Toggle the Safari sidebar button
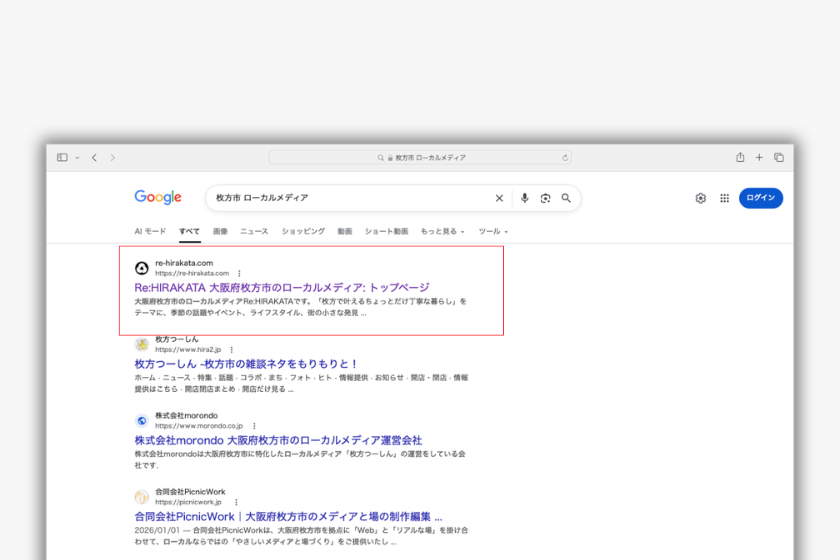Screen dimensions: 840x560 point(62,158)
